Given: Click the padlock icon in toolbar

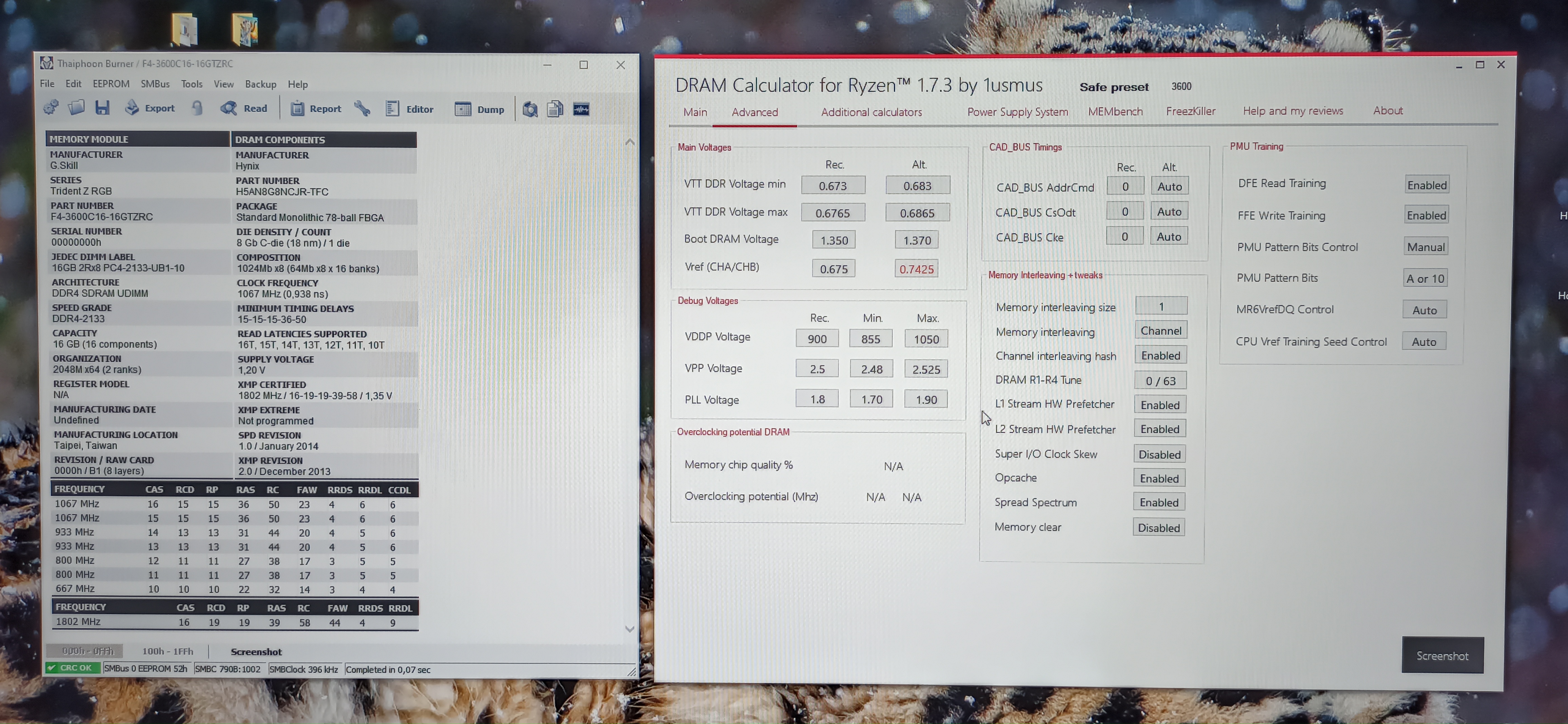Looking at the screenshot, I should 197,108.
